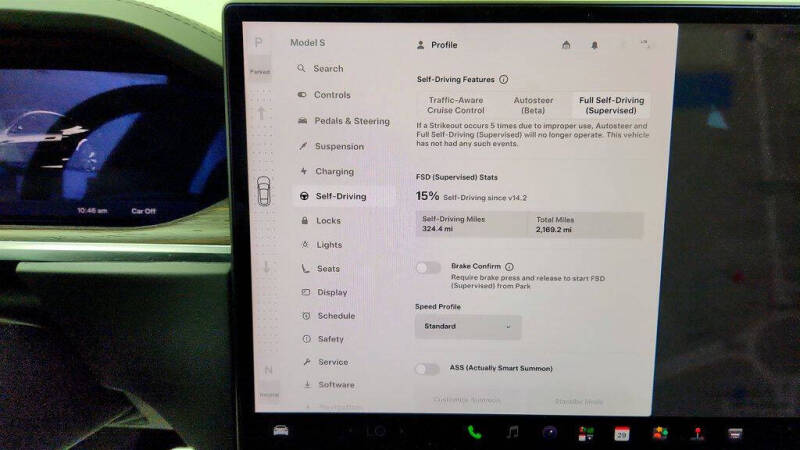This screenshot has width=800, height=450.
Task: Open the Music note app
Action: (x=513, y=432)
